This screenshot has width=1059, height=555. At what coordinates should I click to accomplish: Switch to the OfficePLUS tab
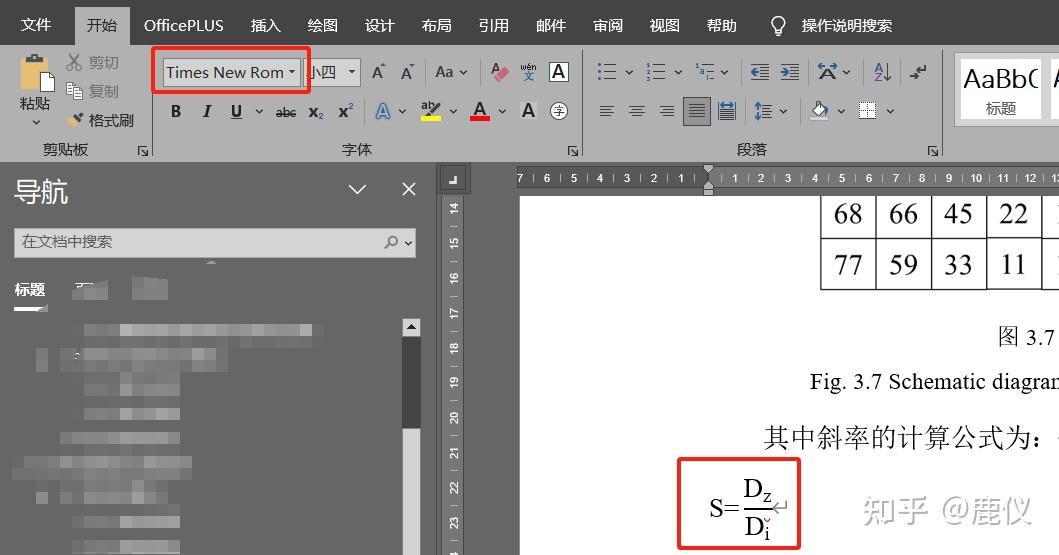(x=183, y=25)
